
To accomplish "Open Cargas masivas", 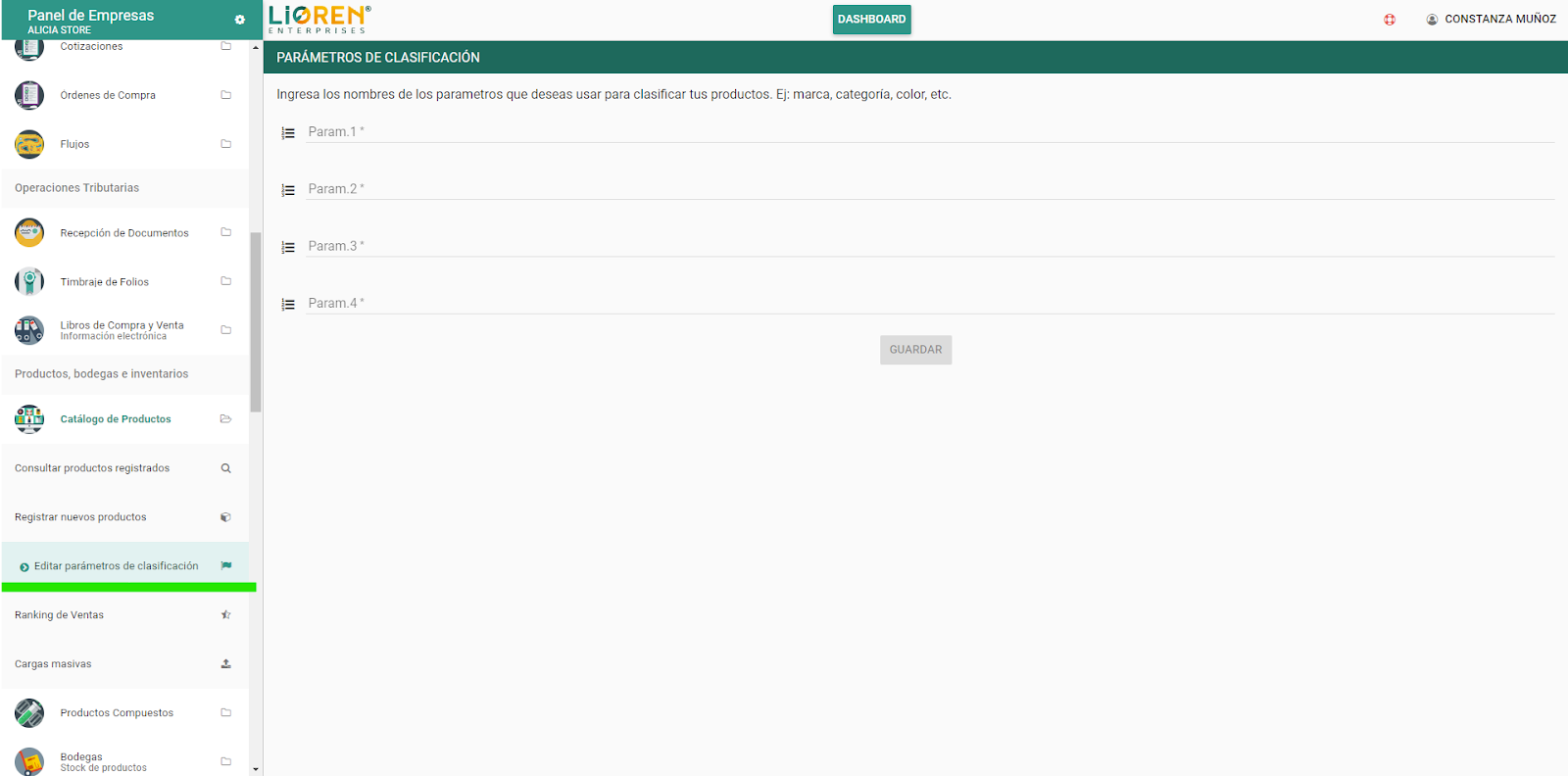I will coord(124,663).
